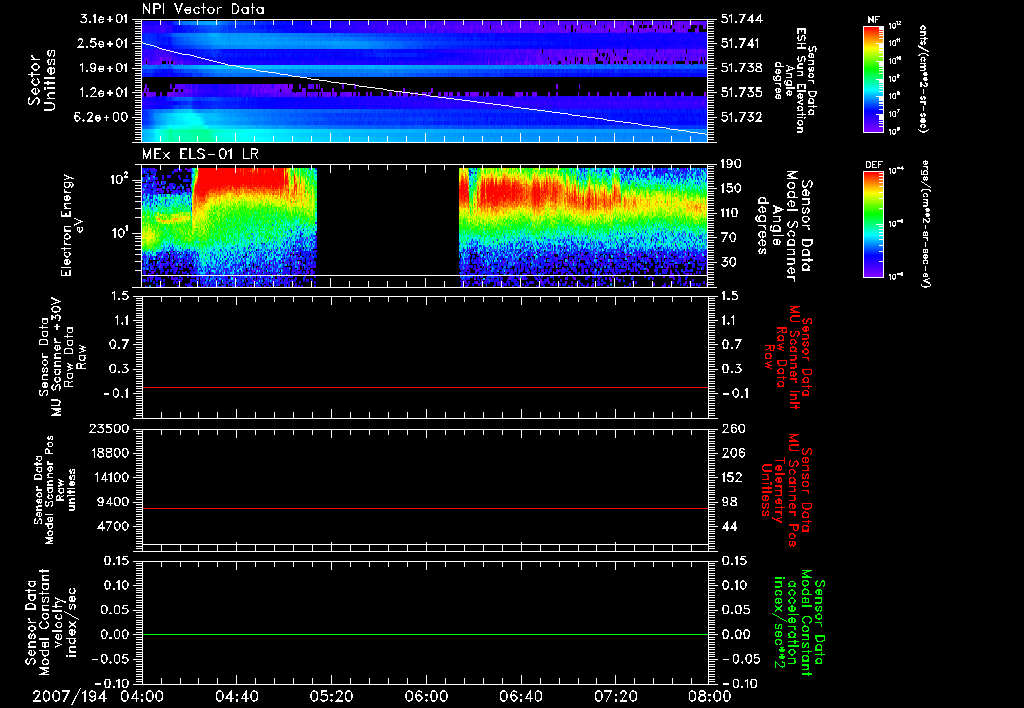This screenshot has width=1024, height=708.
Task: Click the 1.2e+01 sector tick label
Action: (104, 93)
